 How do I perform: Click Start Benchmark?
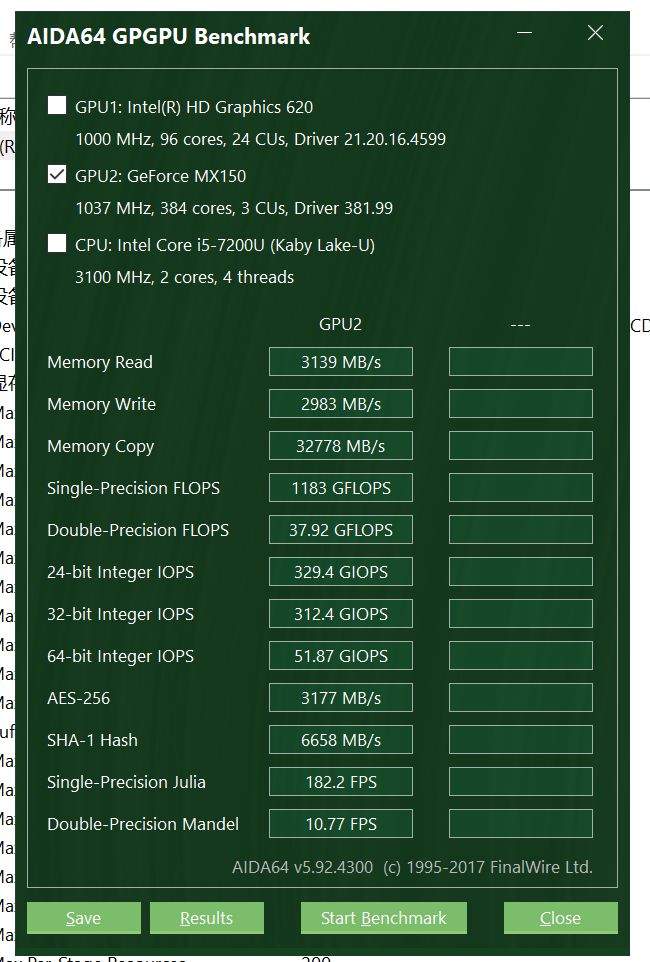pos(384,918)
